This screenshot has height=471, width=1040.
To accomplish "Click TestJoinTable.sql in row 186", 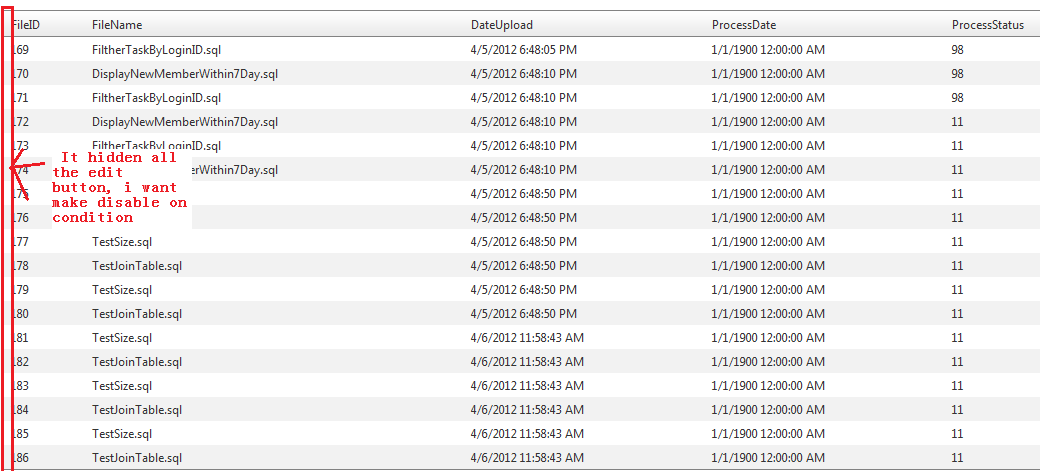I will 137,457.
